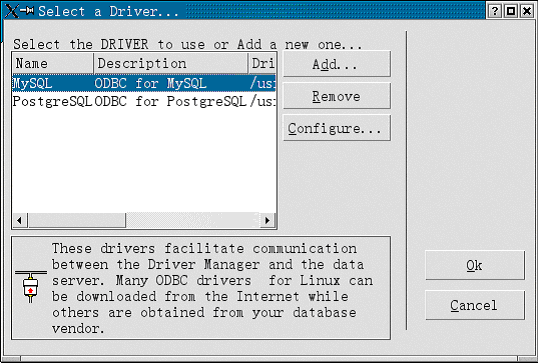Click the horizontal scrollbar thumb in driver list
The width and height of the screenshot is (538, 363).
pos(77,220)
